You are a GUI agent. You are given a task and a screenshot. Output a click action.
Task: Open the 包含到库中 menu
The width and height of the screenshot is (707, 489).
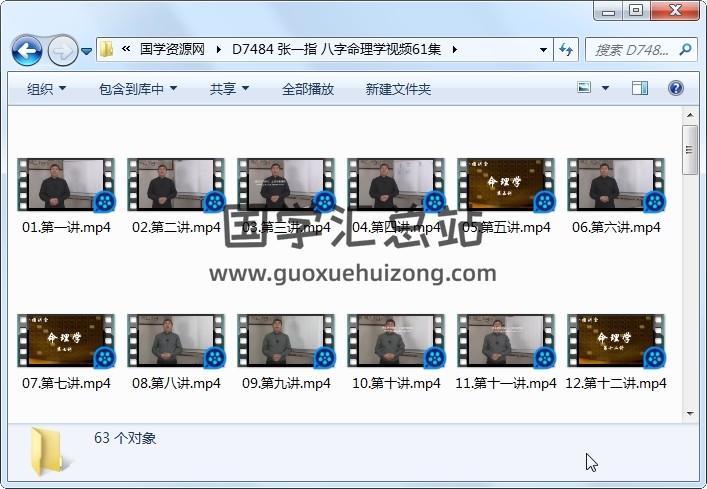pyautogui.click(x=138, y=89)
